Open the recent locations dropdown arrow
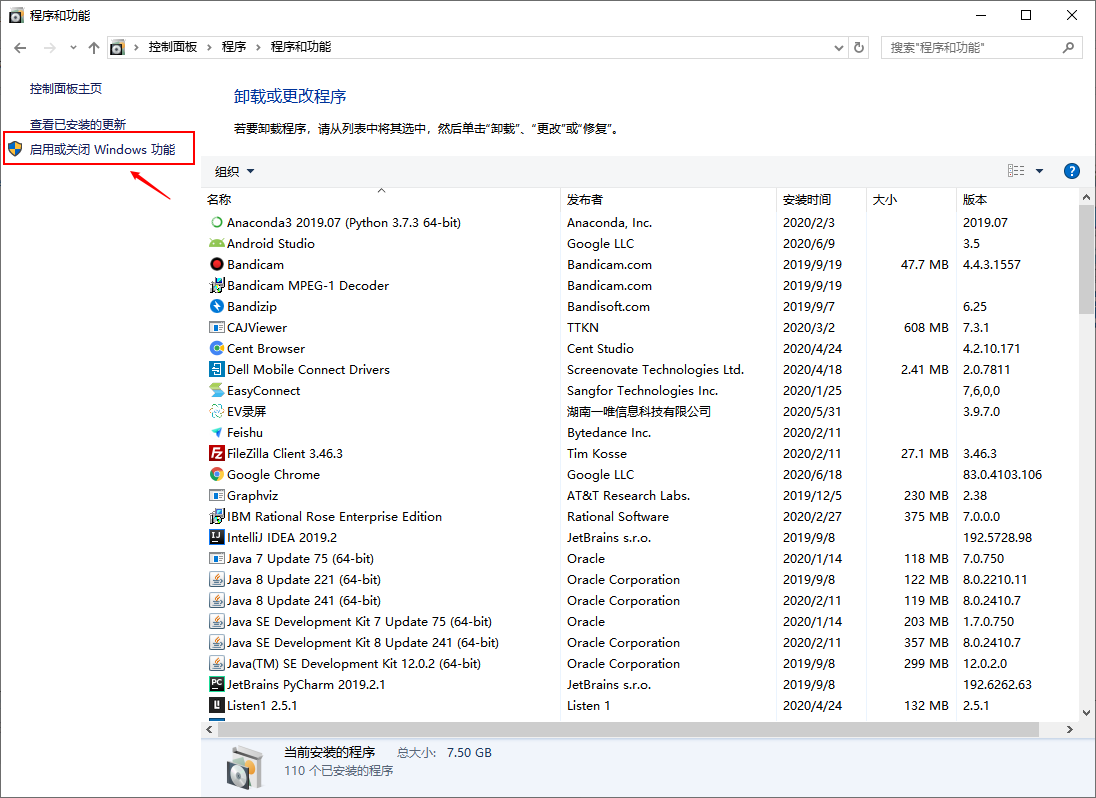The image size is (1096, 798). [x=73, y=48]
